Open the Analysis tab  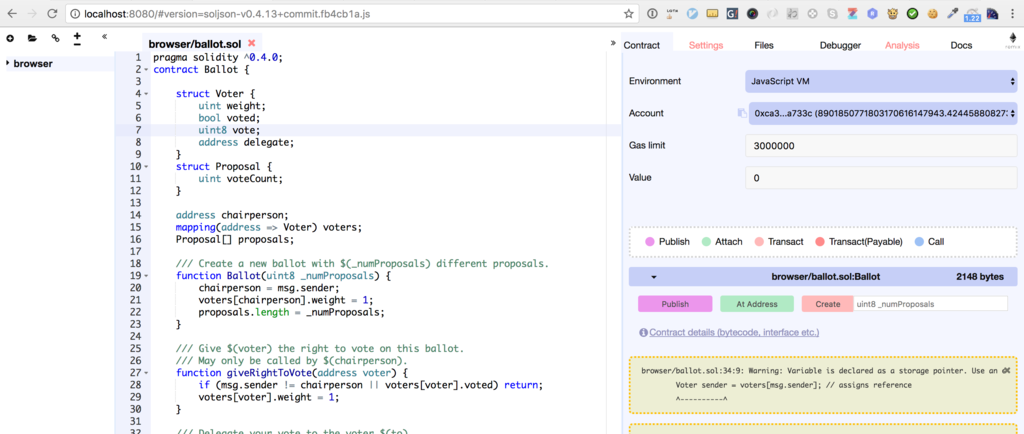pyautogui.click(x=902, y=46)
